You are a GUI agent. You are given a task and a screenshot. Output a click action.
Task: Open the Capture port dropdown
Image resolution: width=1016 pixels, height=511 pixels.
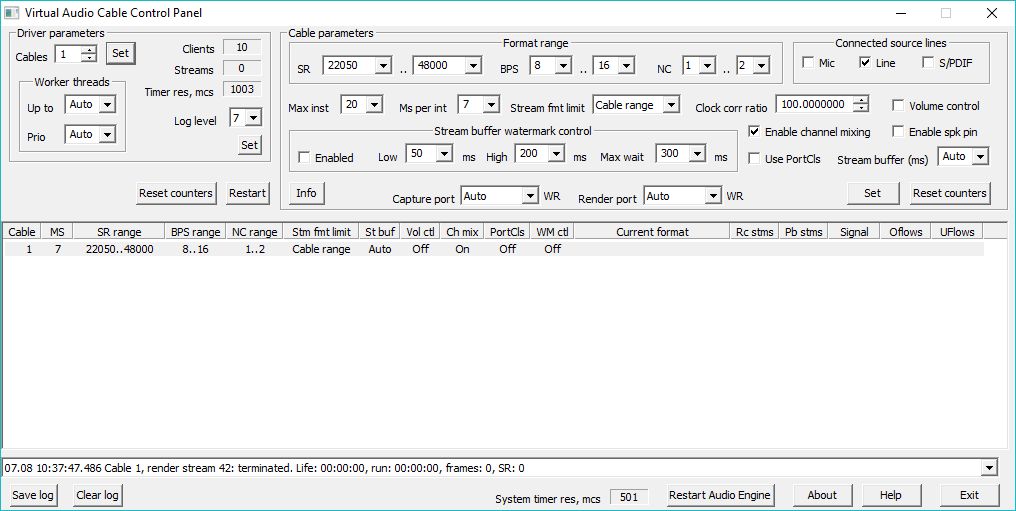click(x=531, y=196)
